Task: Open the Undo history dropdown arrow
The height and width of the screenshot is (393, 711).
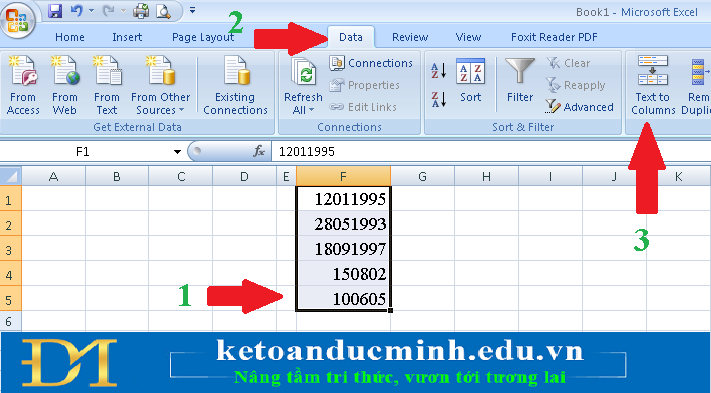Action: 91,11
